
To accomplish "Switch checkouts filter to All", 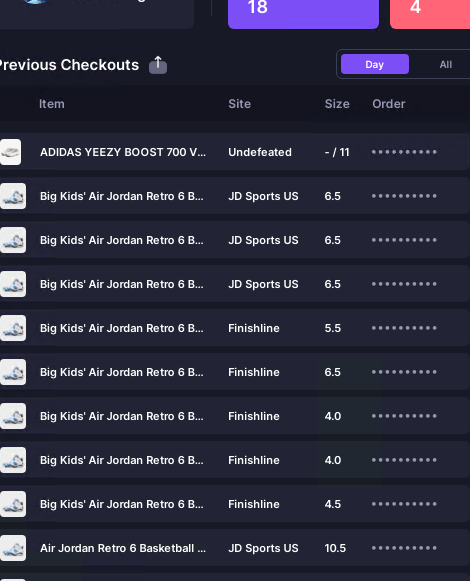I will [446, 64].
